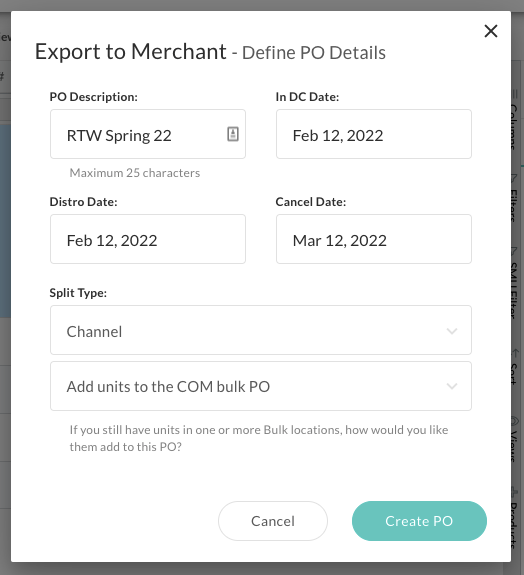Focus the PO Description text field
This screenshot has width=524, height=575.
(x=148, y=134)
